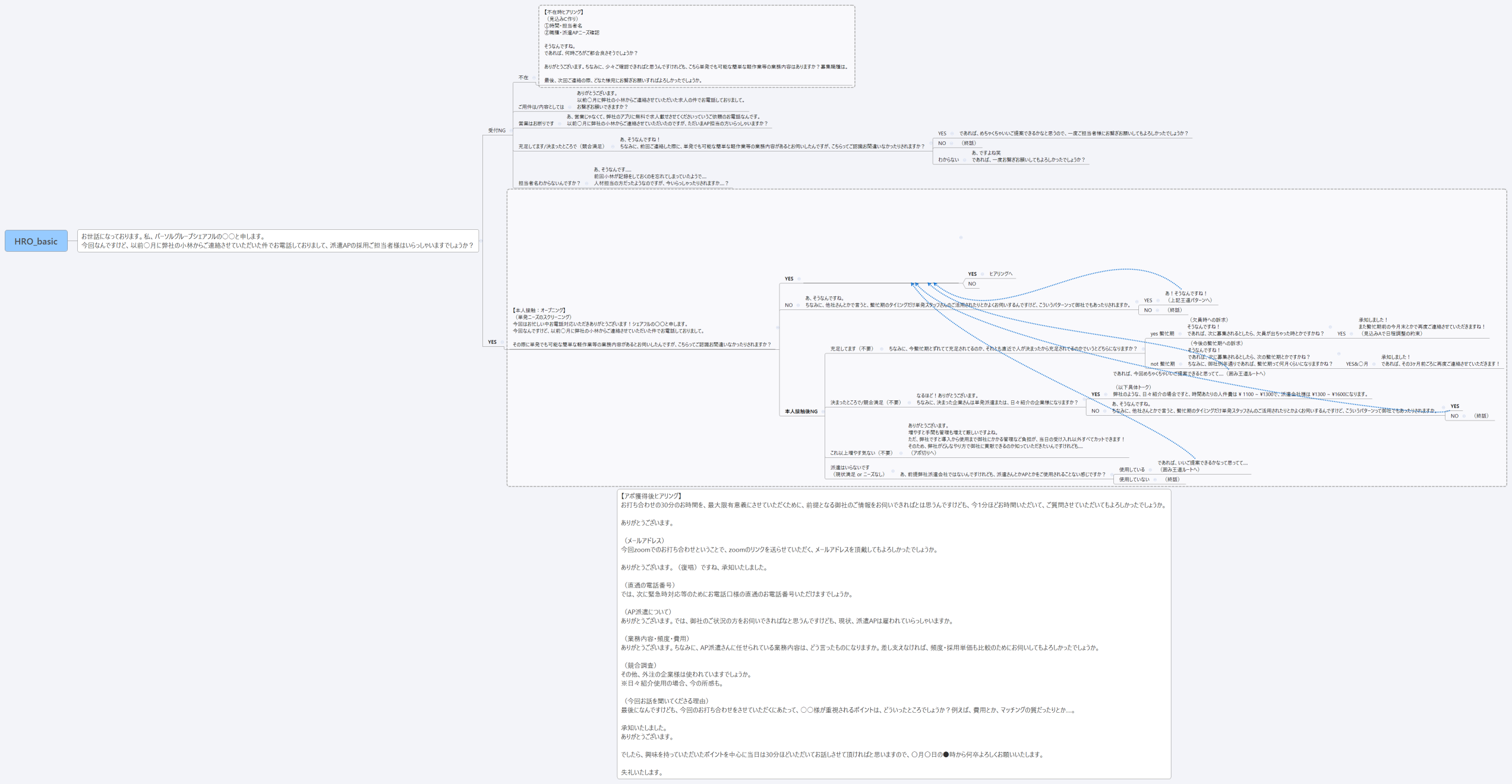The width and height of the screenshot is (1512, 784).
Task: Collapse the 営業はお断りです toggle
Action: pos(559,124)
